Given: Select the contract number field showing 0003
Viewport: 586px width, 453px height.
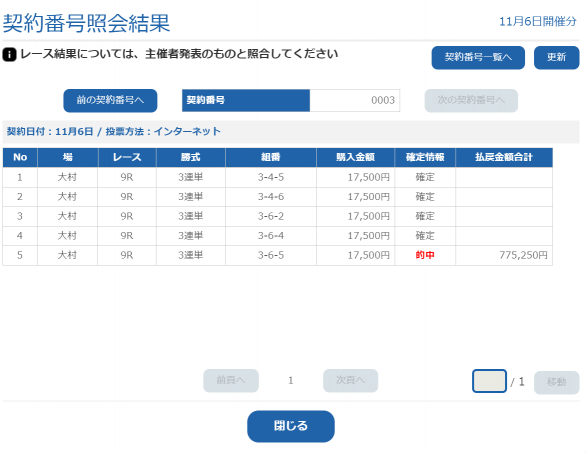Looking at the screenshot, I should coord(355,100).
